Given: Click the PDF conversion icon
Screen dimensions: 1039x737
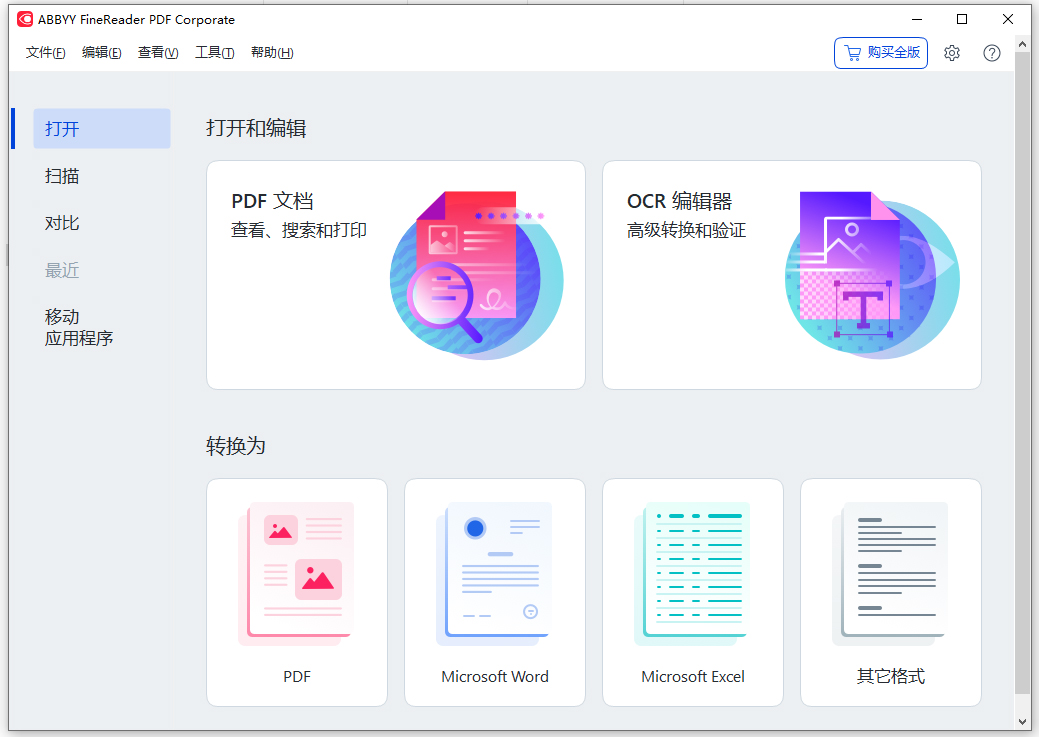Looking at the screenshot, I should 296,573.
